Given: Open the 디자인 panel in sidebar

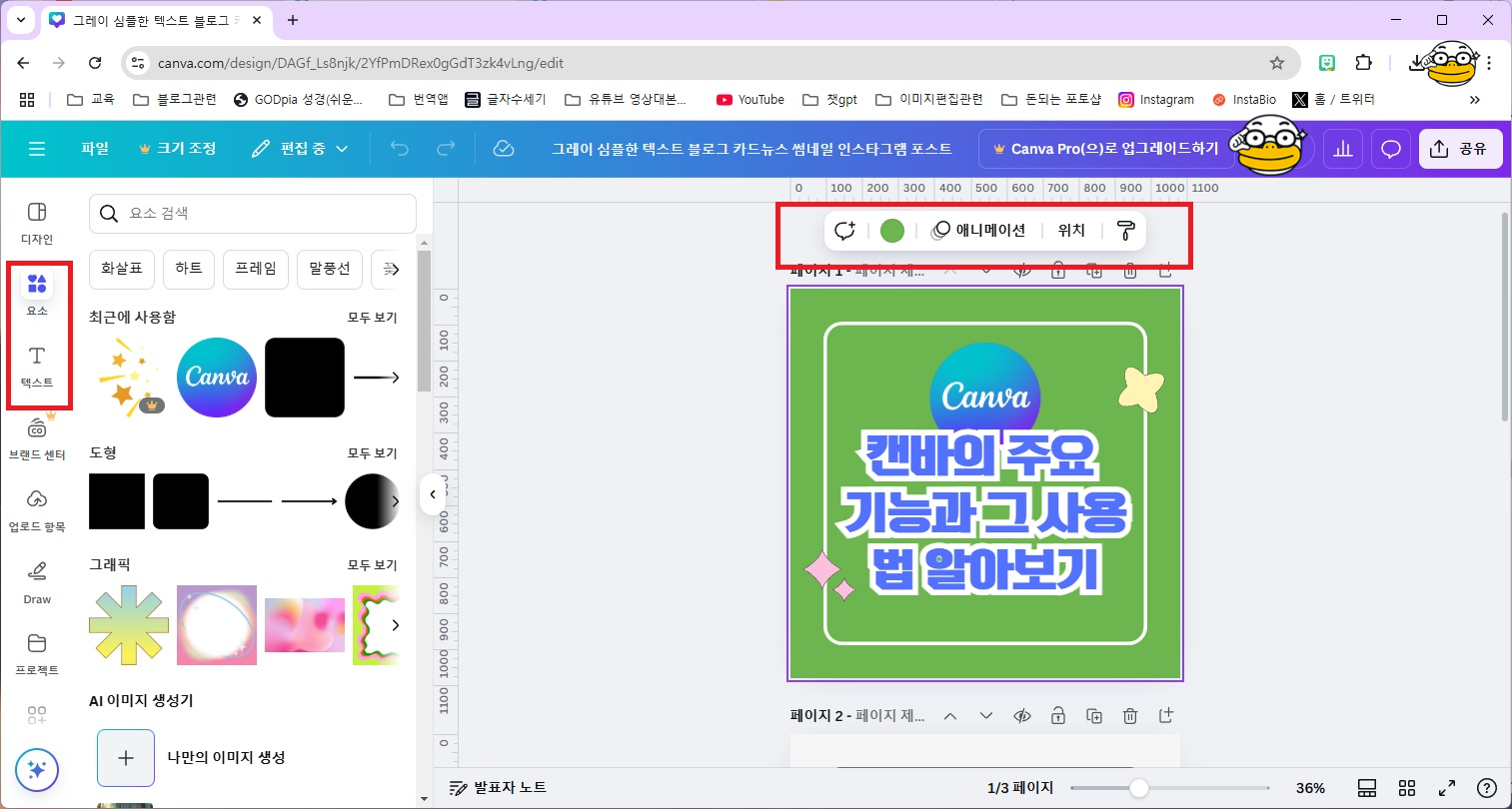Looking at the screenshot, I should 37,223.
